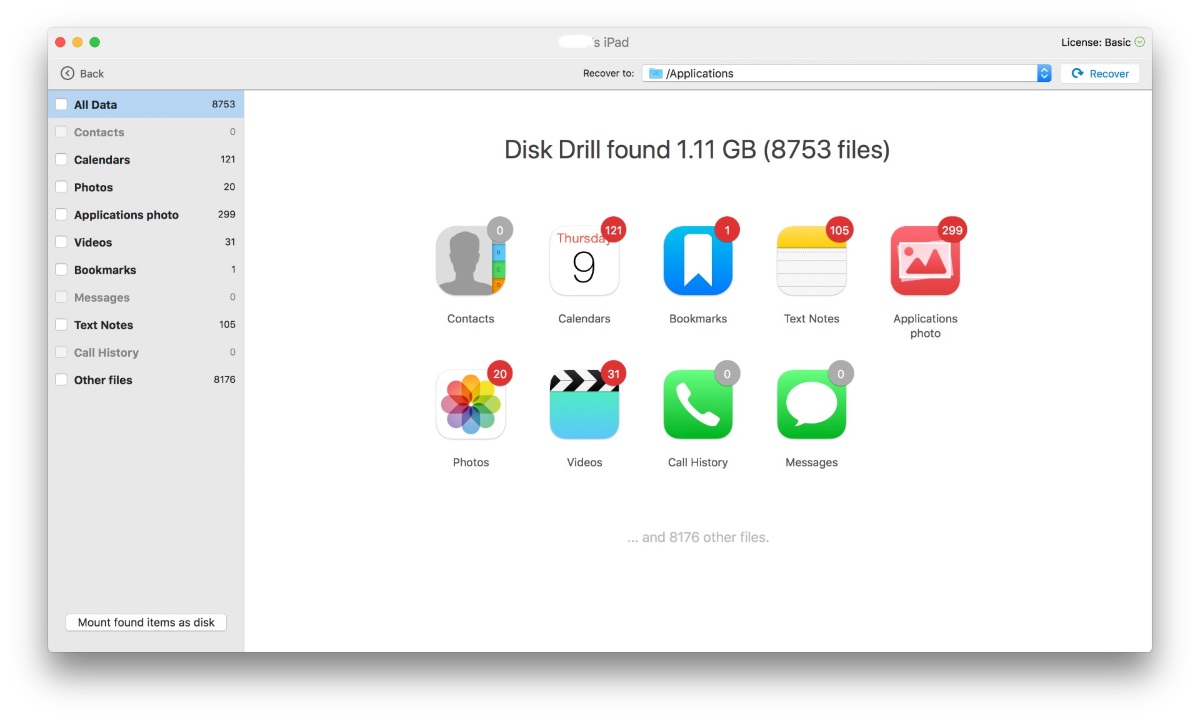Select All Data row in sidebar

[146, 104]
